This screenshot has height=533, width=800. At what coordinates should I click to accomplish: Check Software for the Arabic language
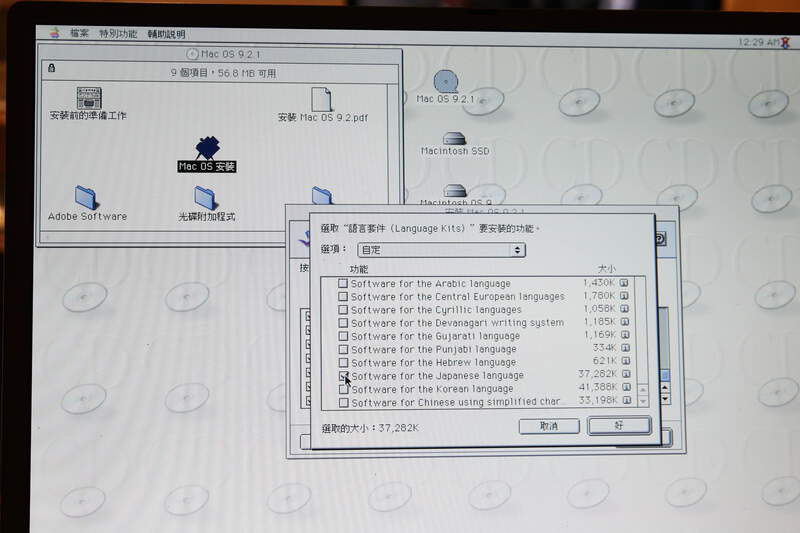tap(343, 283)
